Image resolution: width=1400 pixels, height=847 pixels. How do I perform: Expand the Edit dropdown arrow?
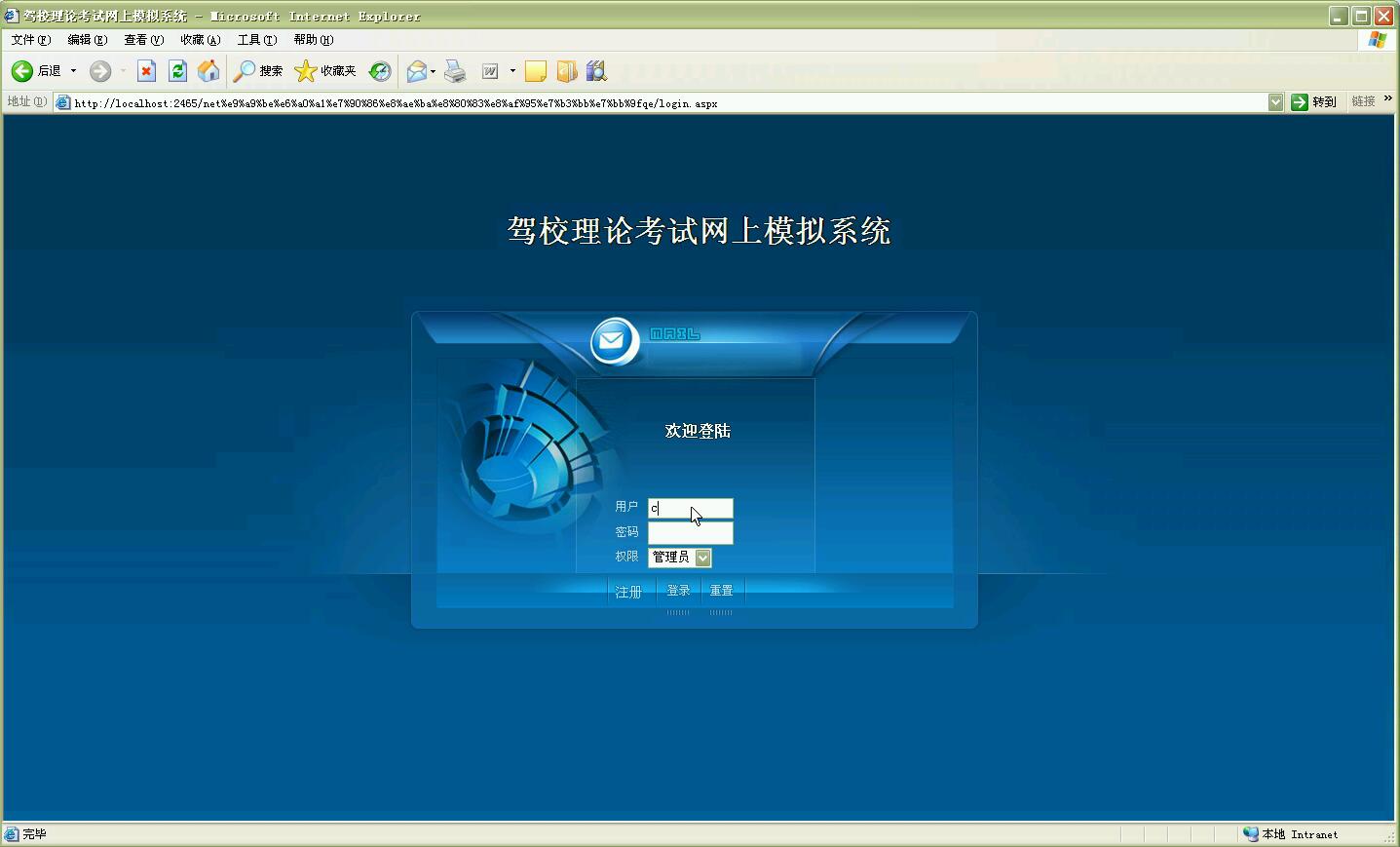pyautogui.click(x=512, y=71)
